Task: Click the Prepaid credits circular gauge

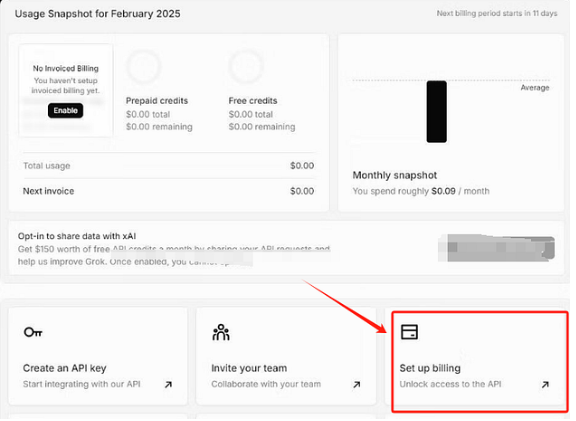Action: [144, 66]
